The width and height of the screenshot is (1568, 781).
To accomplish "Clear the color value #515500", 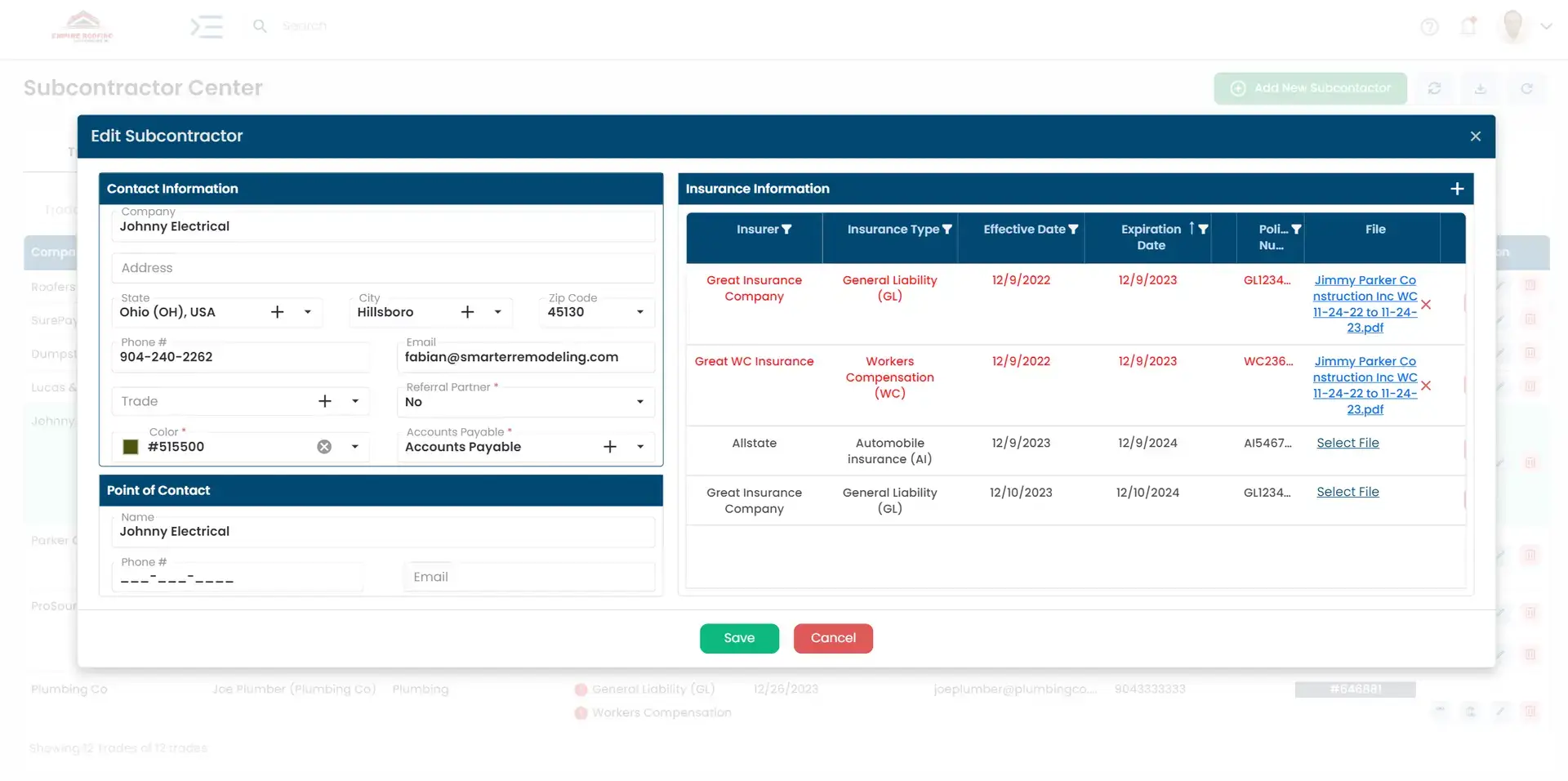I will point(324,447).
